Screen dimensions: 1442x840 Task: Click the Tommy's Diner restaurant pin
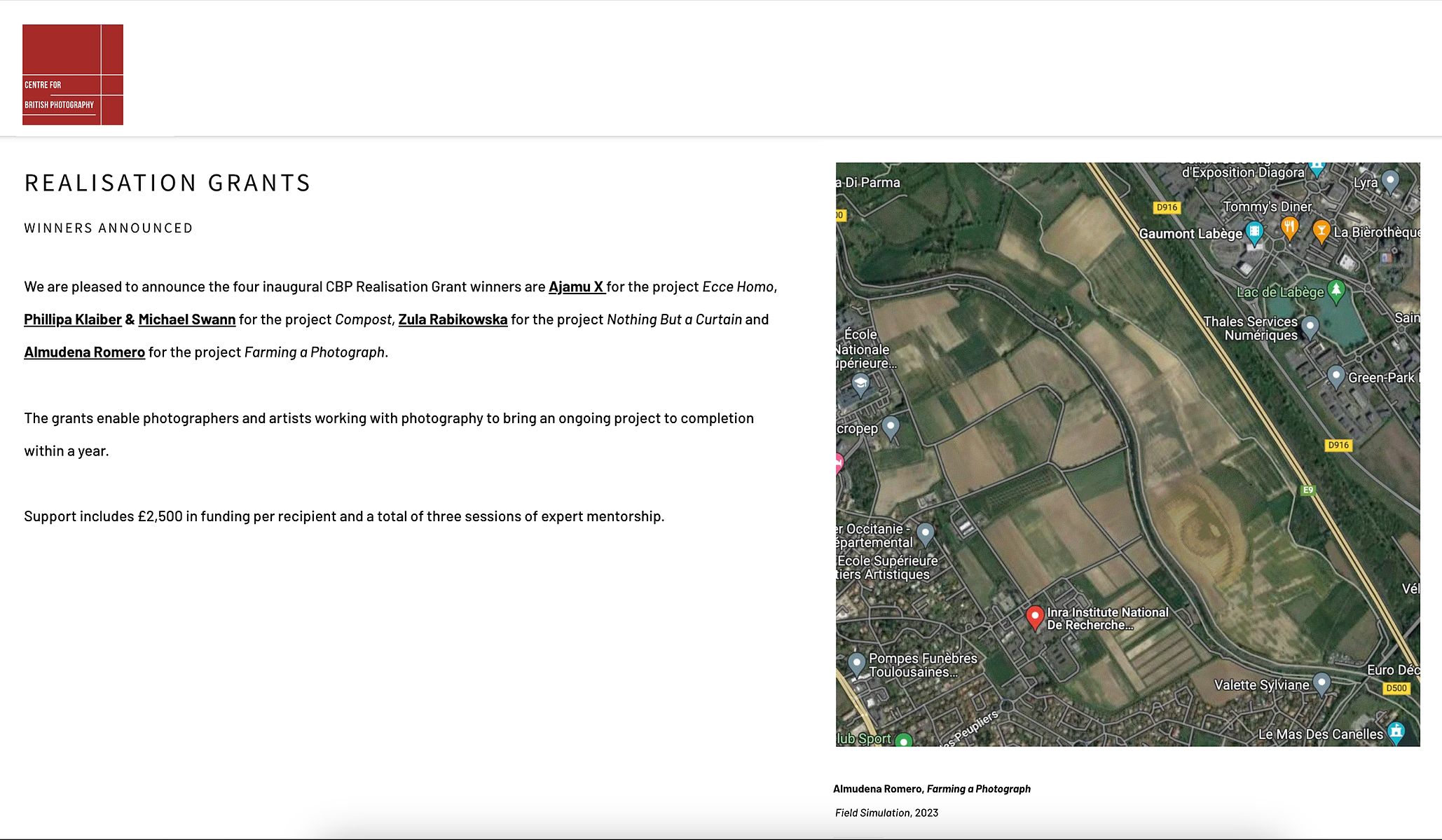1289,228
